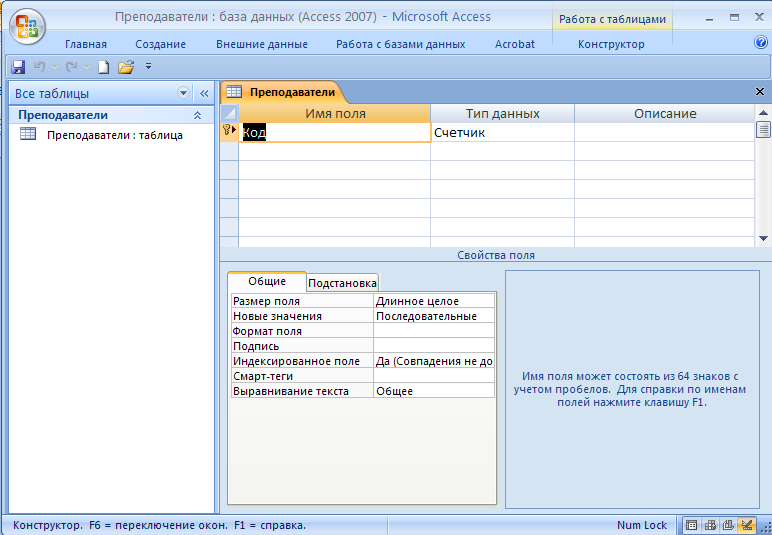This screenshot has height=535, width=772.
Task: Collapse the Преподаватели group in navigation
Action: 197,115
